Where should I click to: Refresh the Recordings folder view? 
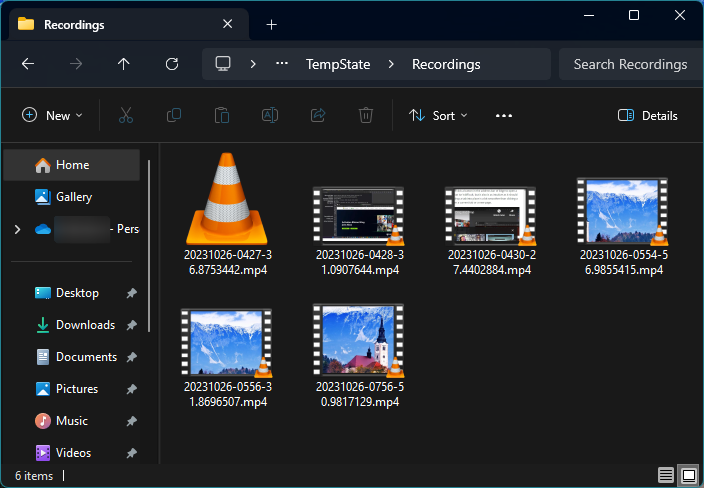tap(172, 64)
